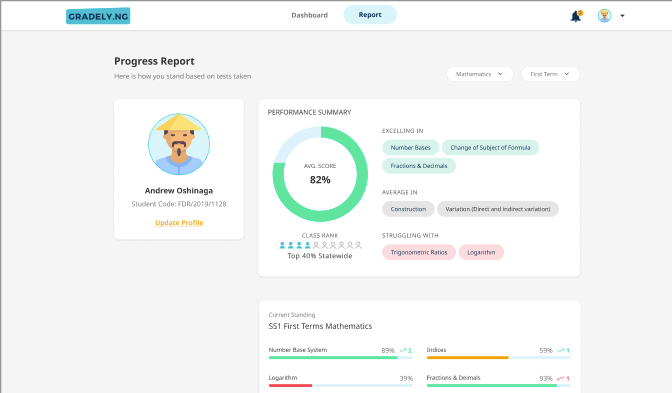Click the GRADELY.NG logo
672x393 pixels.
[x=98, y=16]
